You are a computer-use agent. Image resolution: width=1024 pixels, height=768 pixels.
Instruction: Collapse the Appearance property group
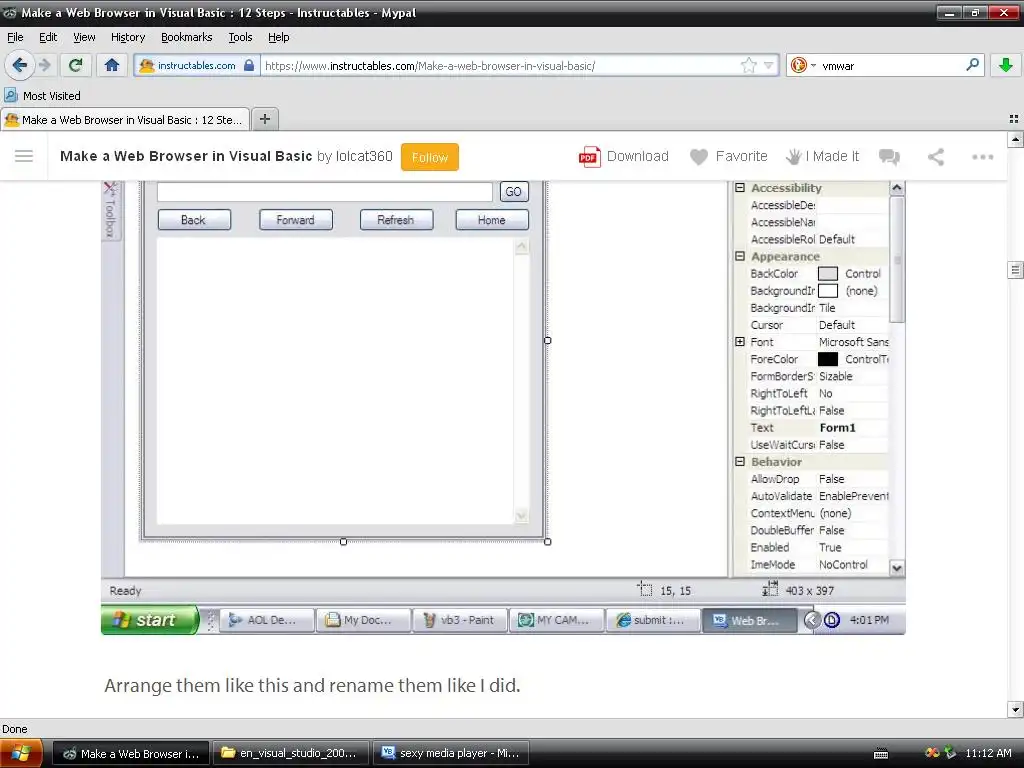(x=740, y=256)
